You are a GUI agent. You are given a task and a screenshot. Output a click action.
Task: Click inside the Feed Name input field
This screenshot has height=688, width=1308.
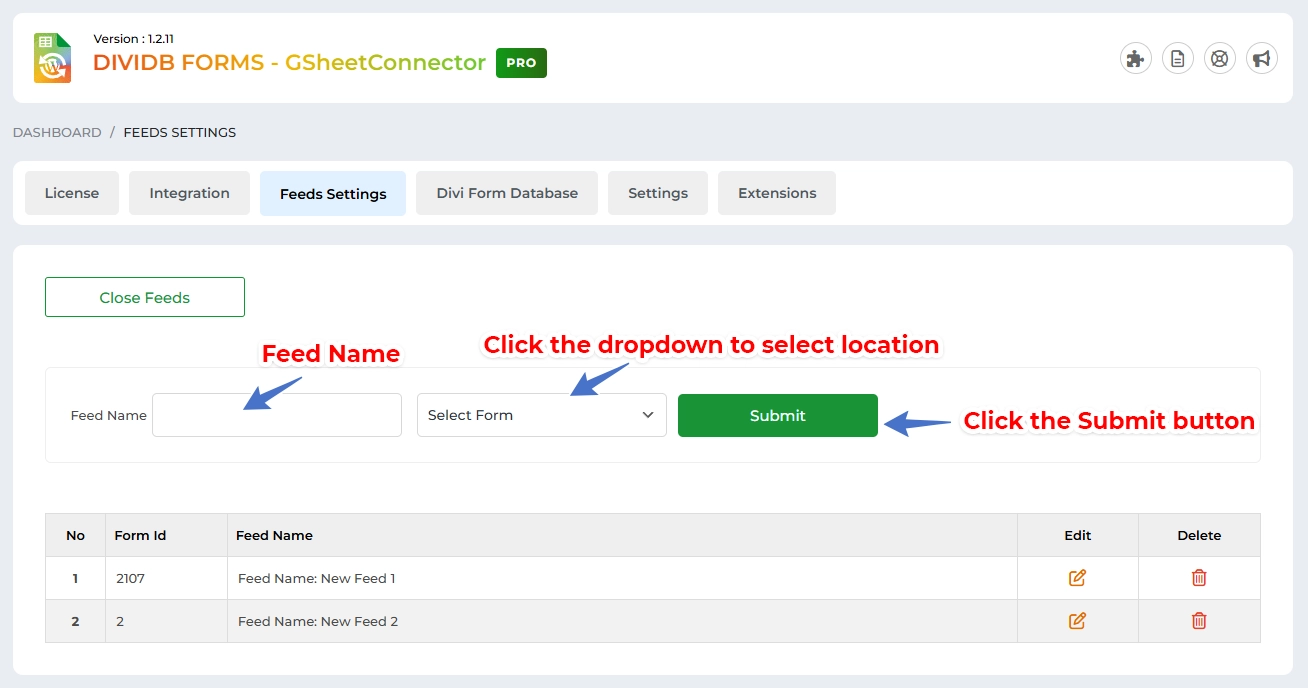[276, 414]
